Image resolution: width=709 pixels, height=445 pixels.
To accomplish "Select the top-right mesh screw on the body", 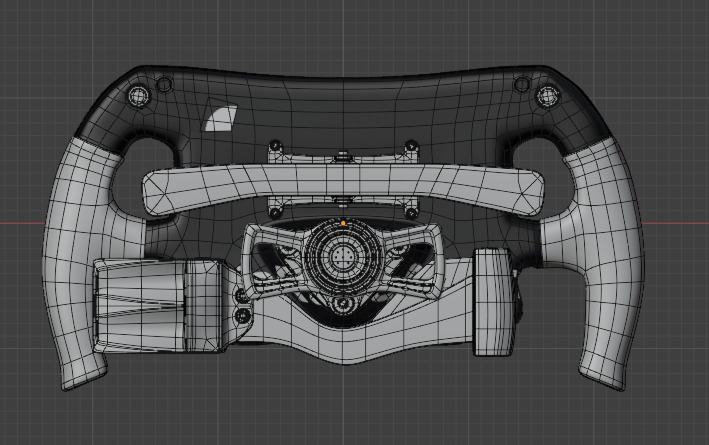I will [x=547, y=96].
